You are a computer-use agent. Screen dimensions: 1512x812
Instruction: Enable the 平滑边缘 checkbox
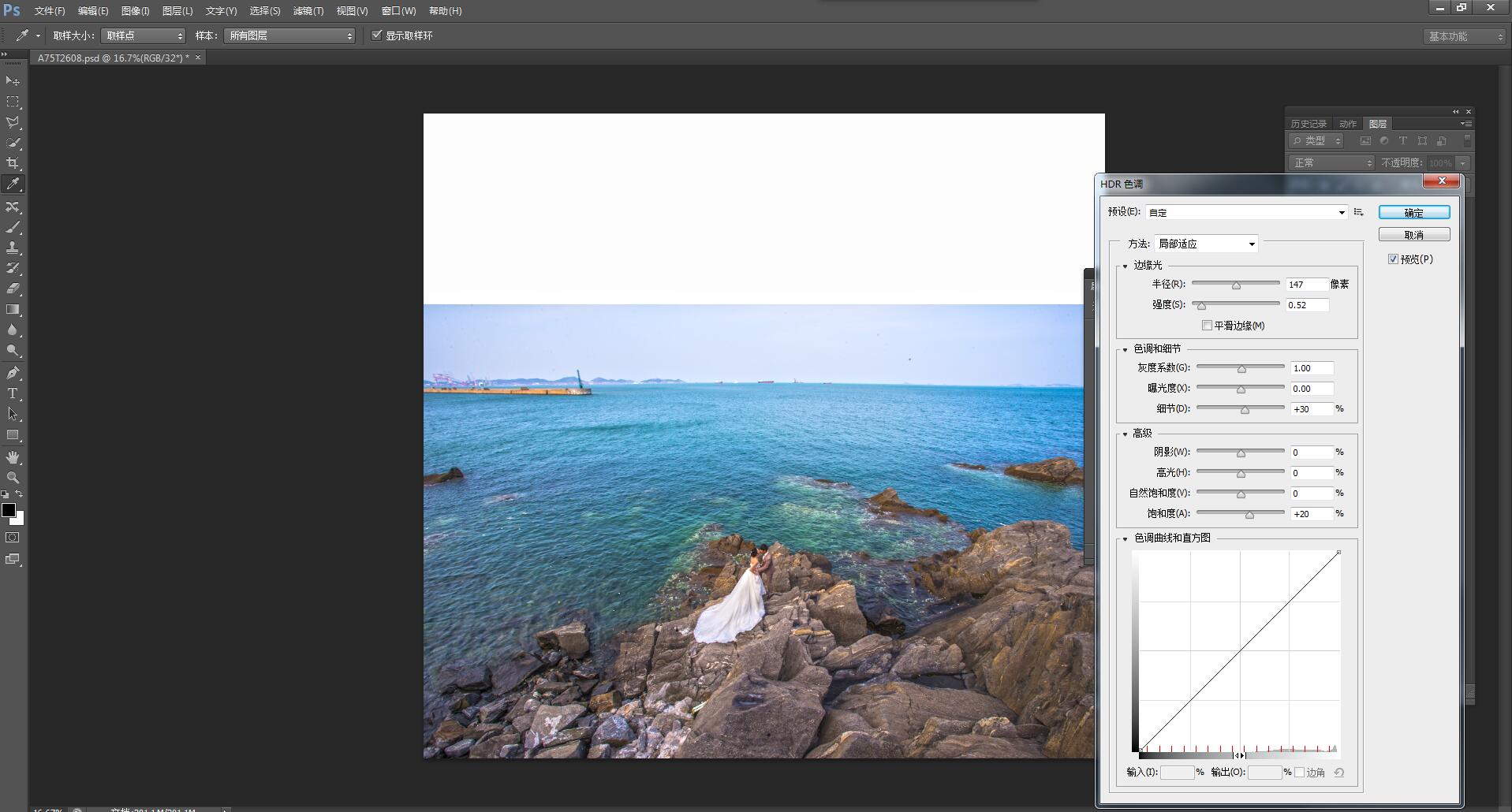[1207, 326]
